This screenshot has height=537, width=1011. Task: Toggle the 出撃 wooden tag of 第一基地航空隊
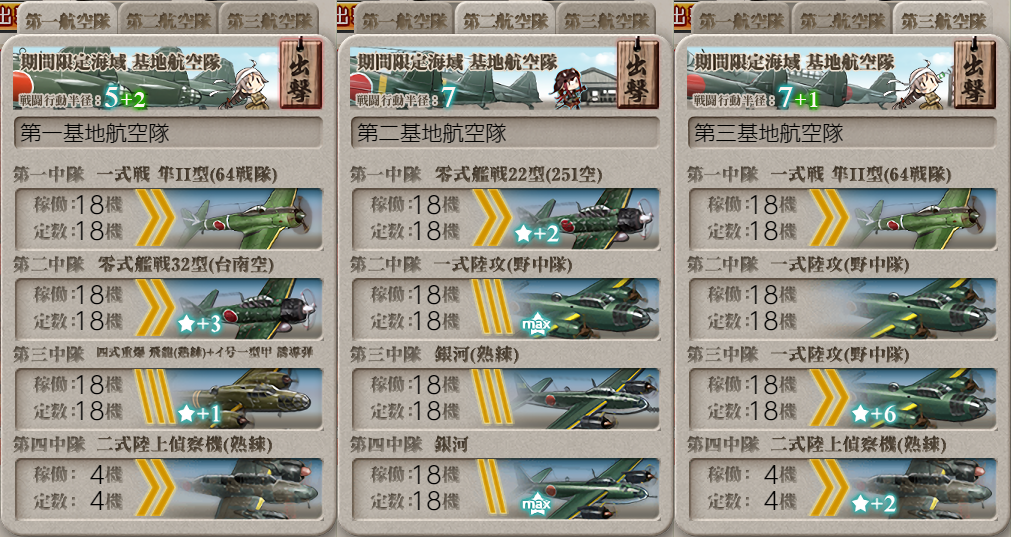coord(300,74)
